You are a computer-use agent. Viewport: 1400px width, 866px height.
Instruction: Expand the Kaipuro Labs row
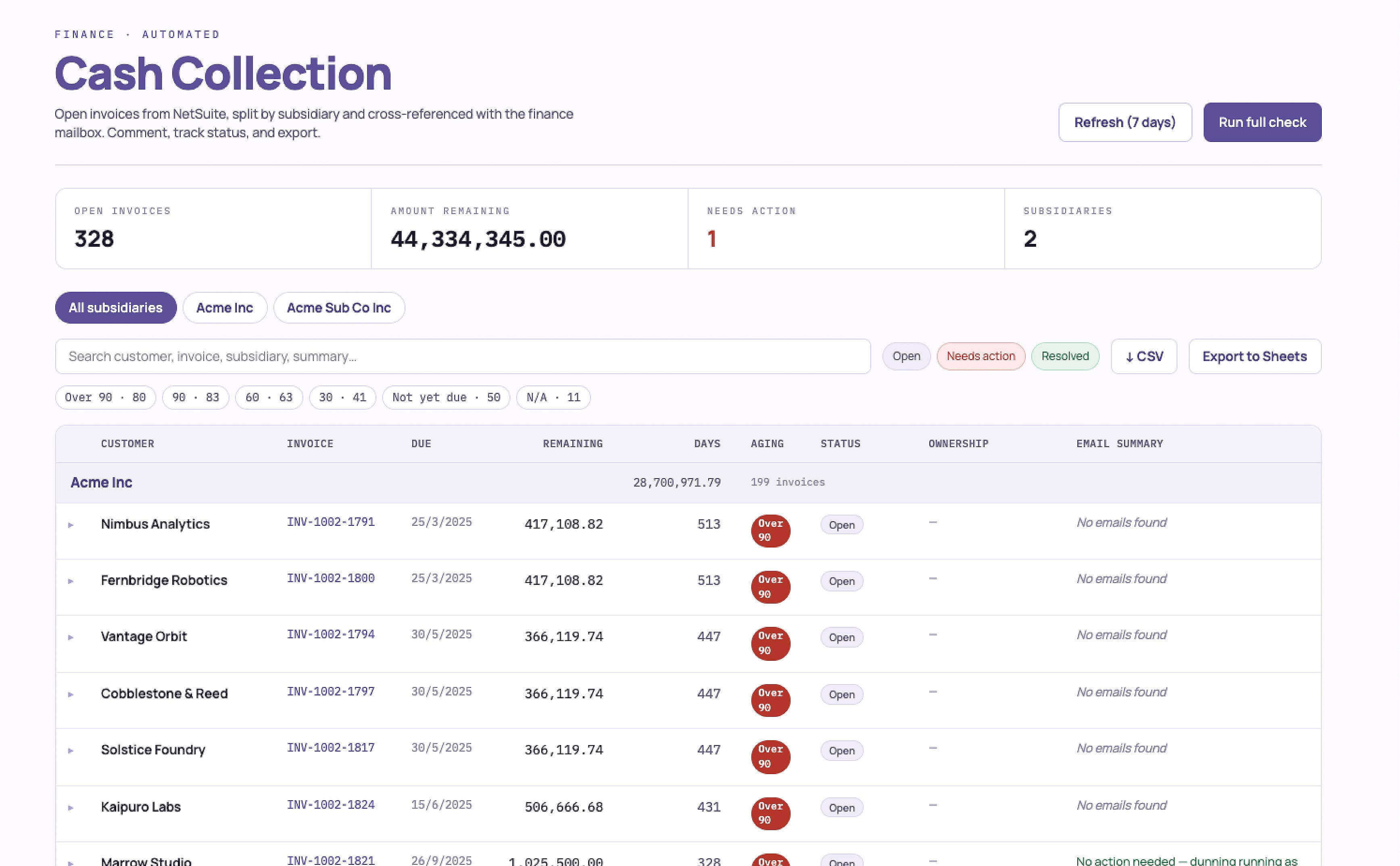(71, 808)
